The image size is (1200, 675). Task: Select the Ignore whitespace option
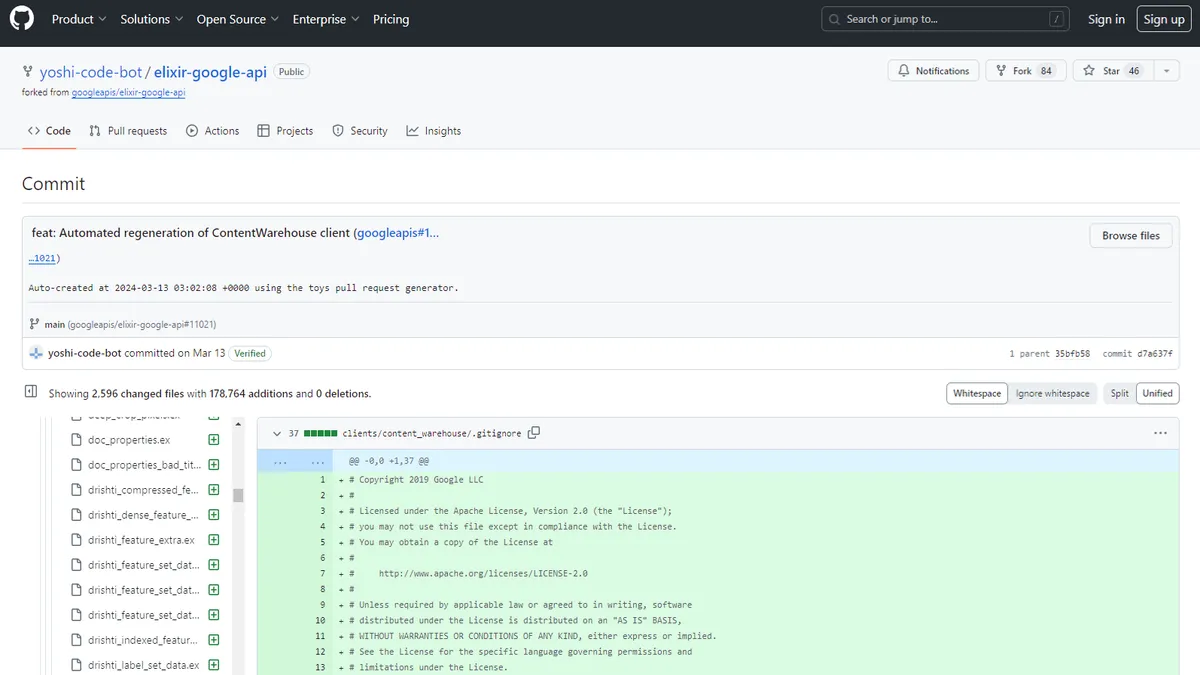1052,394
